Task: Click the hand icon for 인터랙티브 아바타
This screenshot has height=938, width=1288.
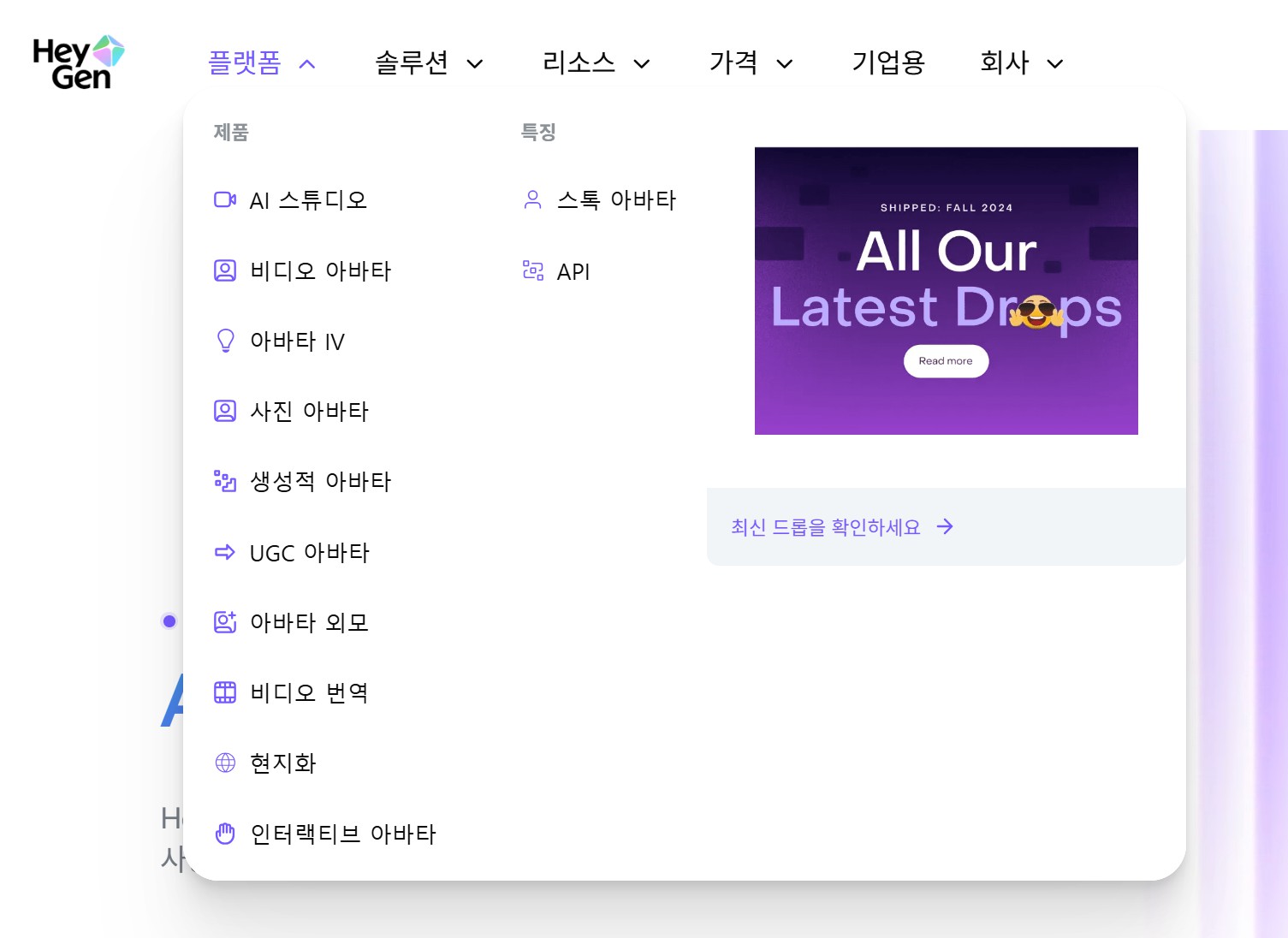Action: click(x=224, y=832)
